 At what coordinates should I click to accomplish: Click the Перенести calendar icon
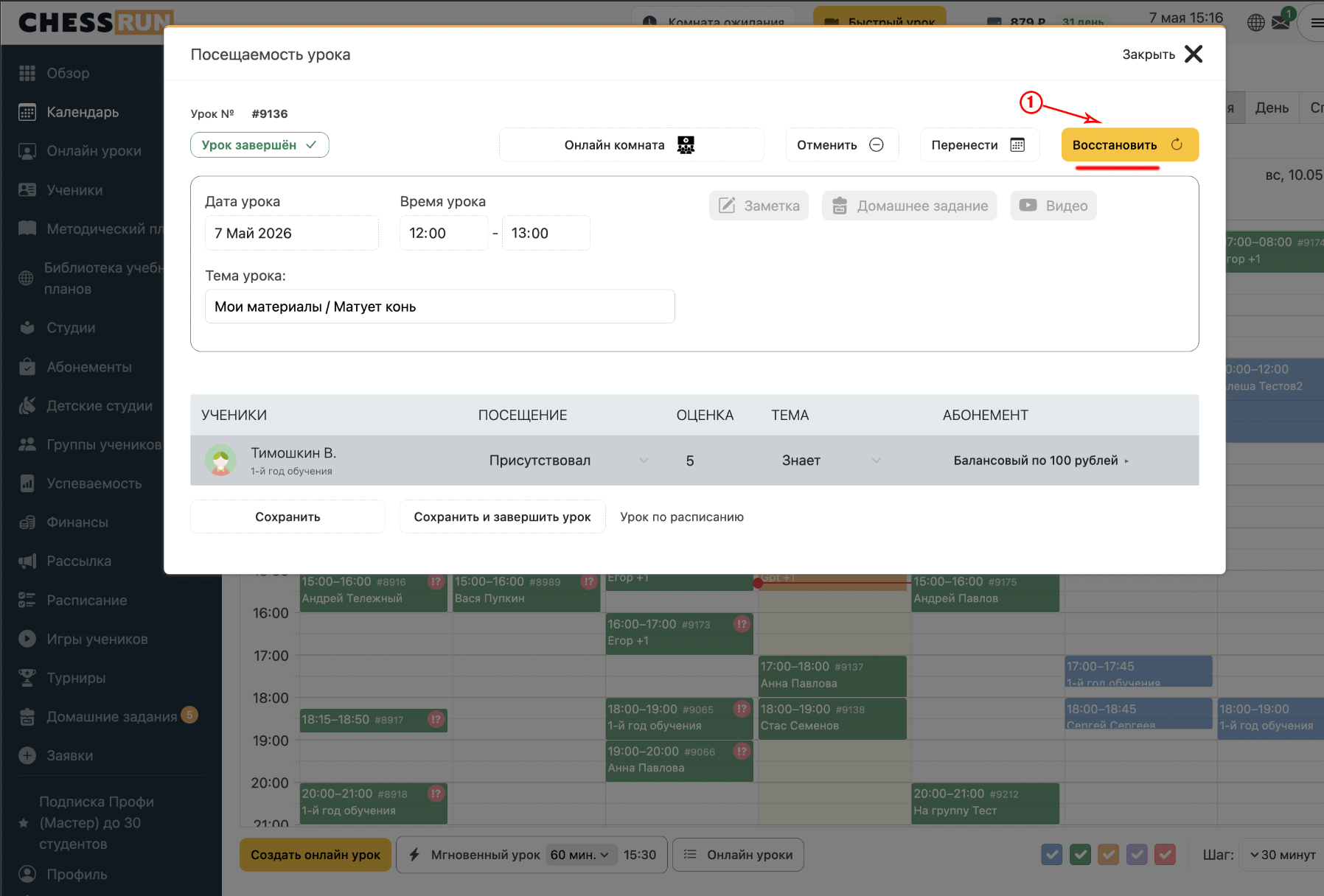[x=1017, y=144]
